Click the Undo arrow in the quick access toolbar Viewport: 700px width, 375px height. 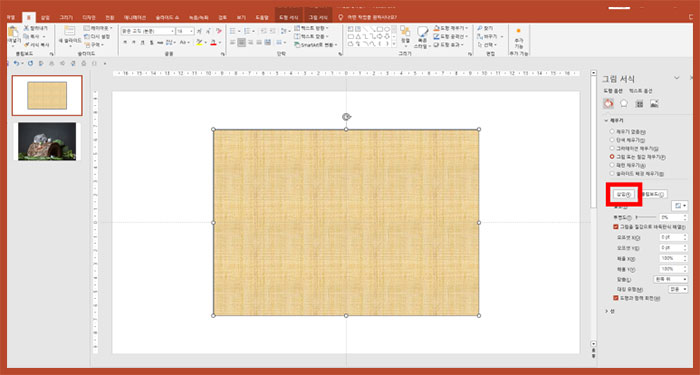pyautogui.click(x=17, y=63)
